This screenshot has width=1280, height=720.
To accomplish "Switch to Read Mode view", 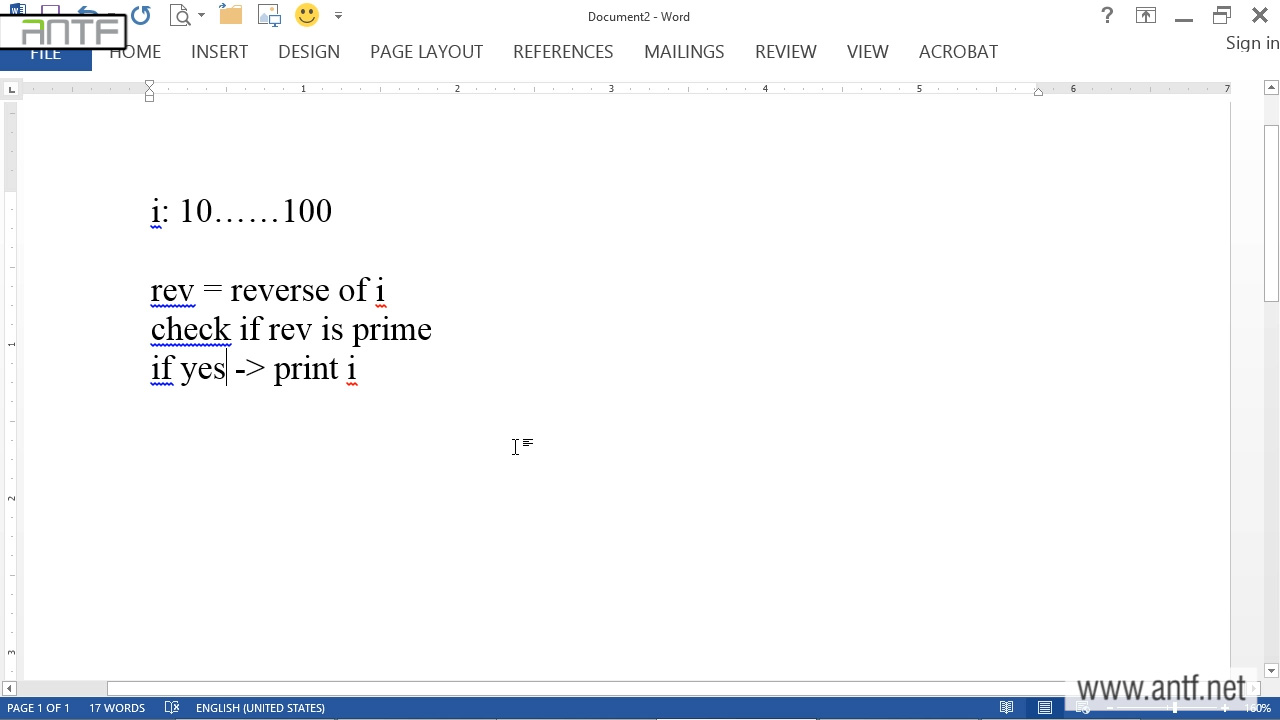I will 1007,708.
